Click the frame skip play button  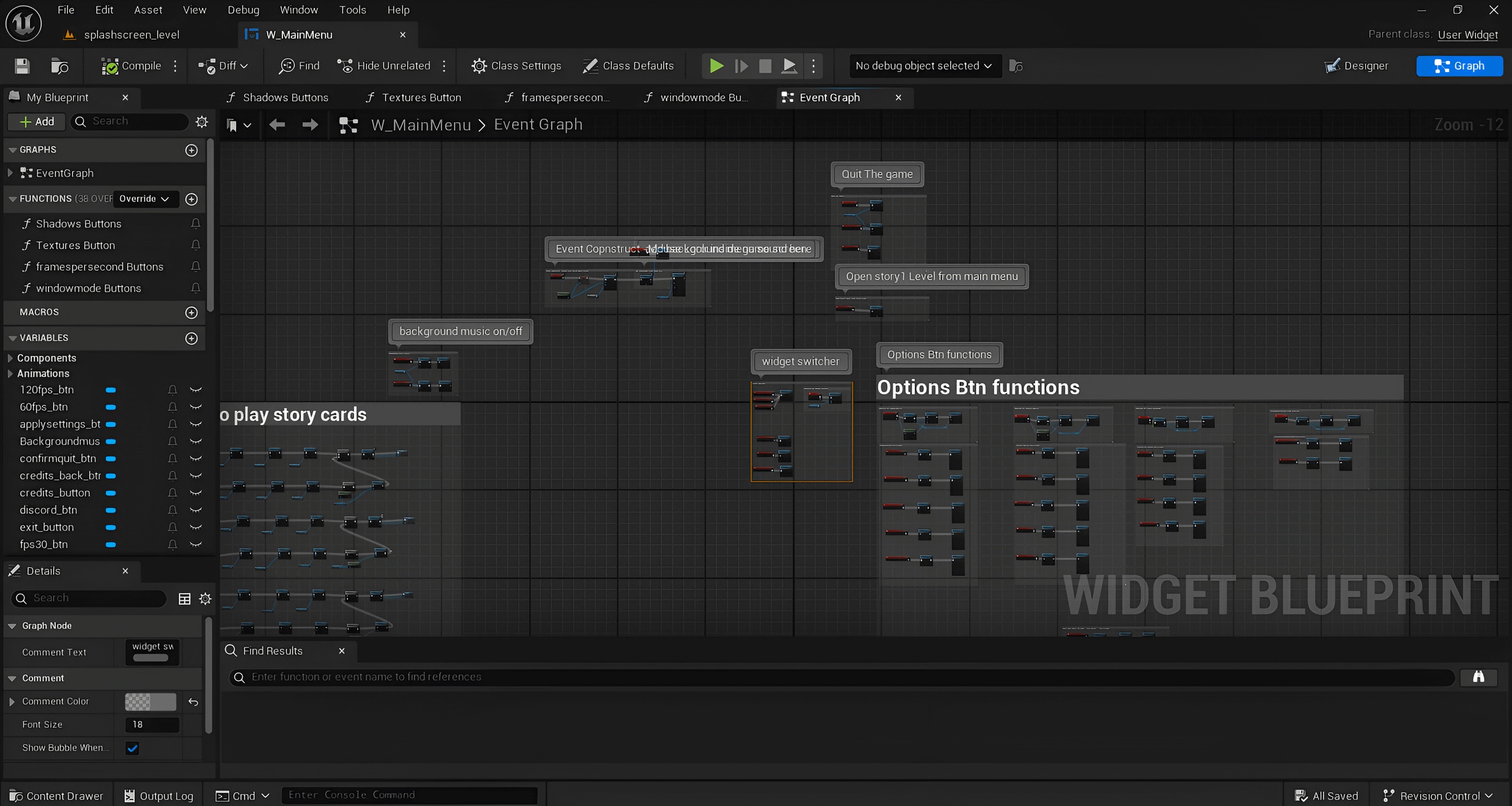(741, 66)
